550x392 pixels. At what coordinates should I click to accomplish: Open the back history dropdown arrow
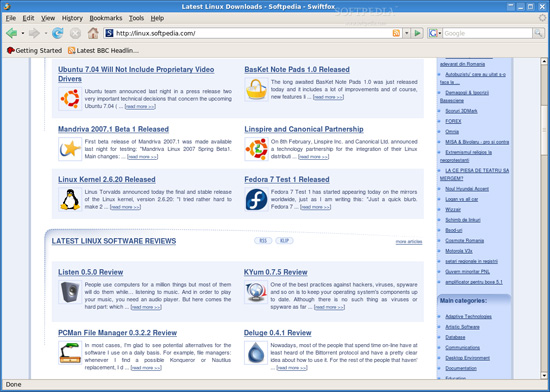(x=23, y=33)
